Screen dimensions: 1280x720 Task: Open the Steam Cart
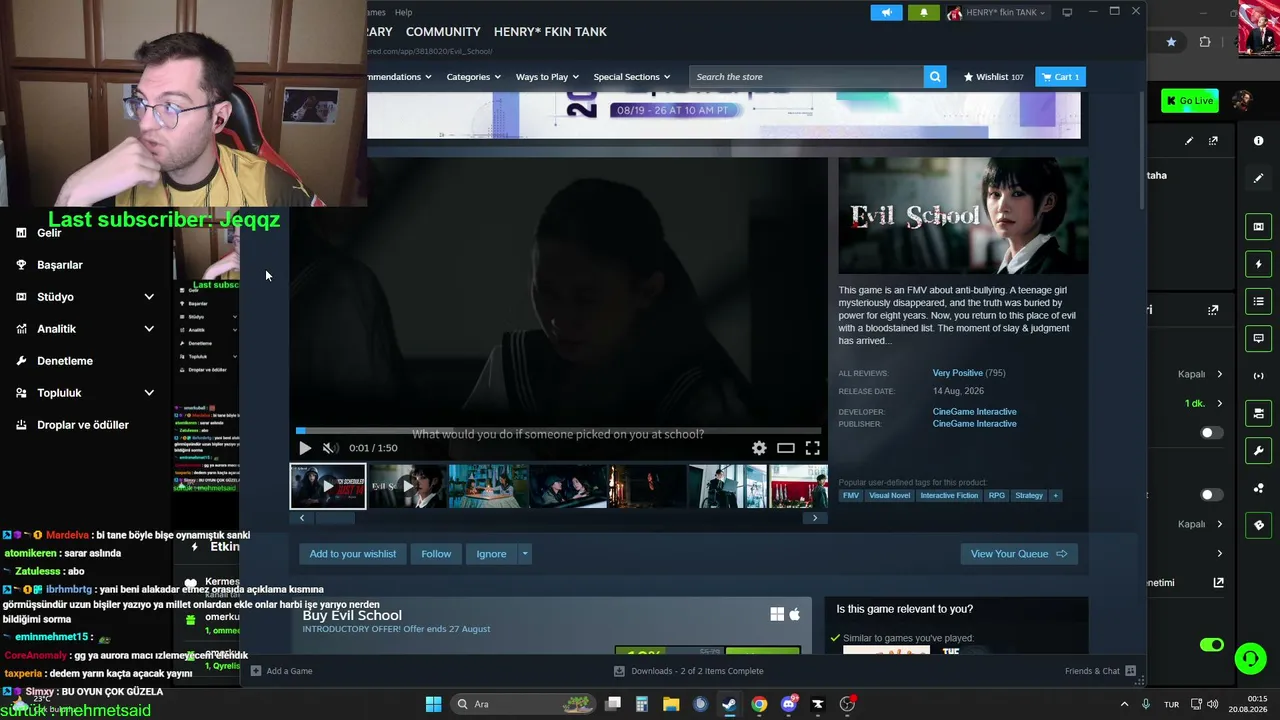point(1061,77)
